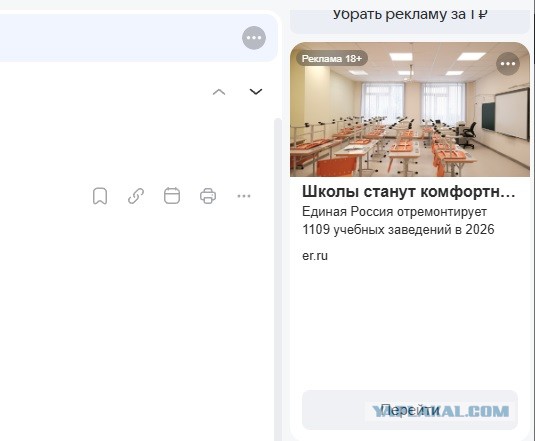
Task: Click the classroom ad image
Action: 410,109
